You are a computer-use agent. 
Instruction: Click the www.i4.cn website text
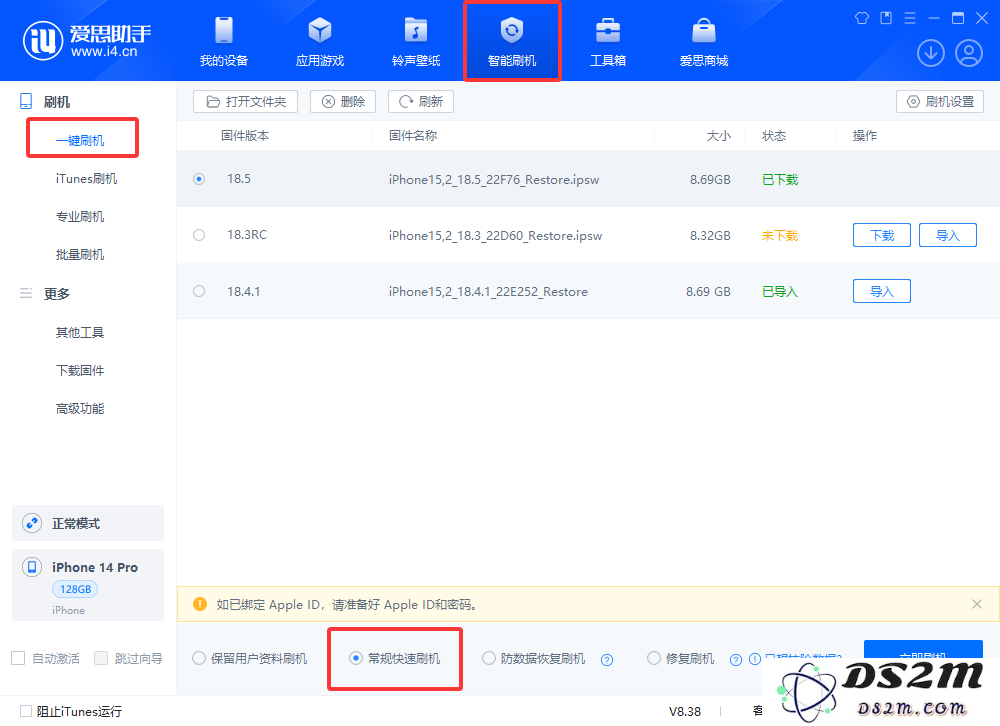point(104,52)
